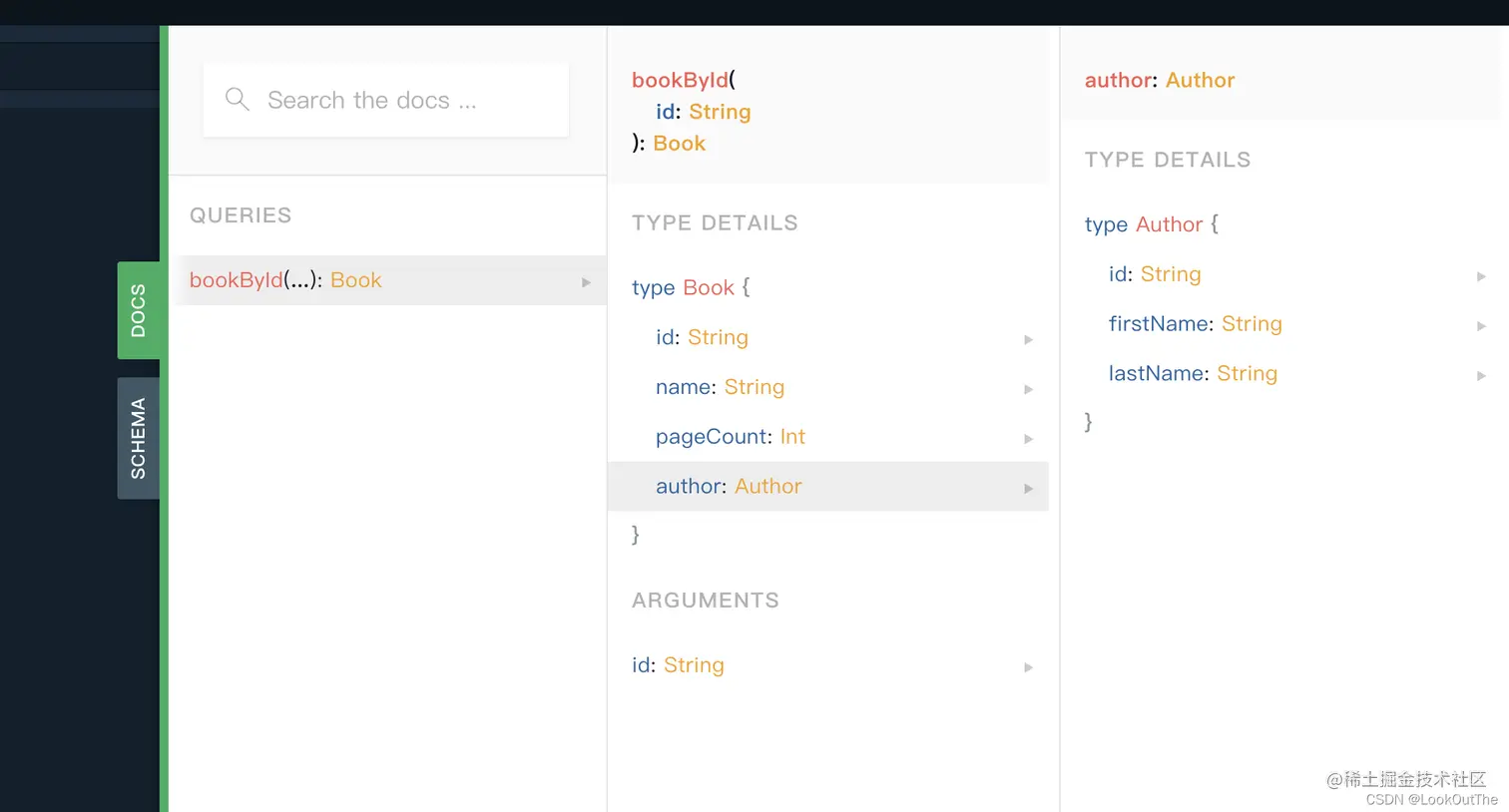Expand firstName: String in Author type
Viewport: 1509px width, 812px height.
[x=1481, y=325]
